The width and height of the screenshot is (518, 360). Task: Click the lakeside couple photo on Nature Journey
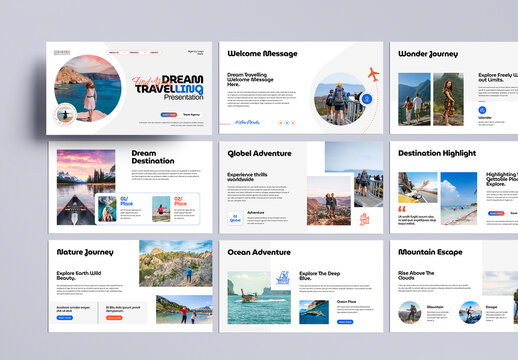pos(184,309)
